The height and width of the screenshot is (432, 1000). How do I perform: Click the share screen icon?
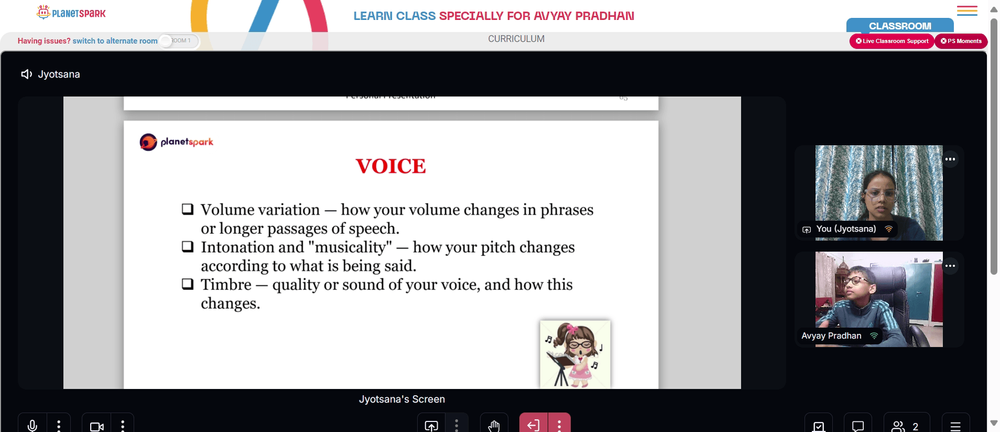[431, 424]
